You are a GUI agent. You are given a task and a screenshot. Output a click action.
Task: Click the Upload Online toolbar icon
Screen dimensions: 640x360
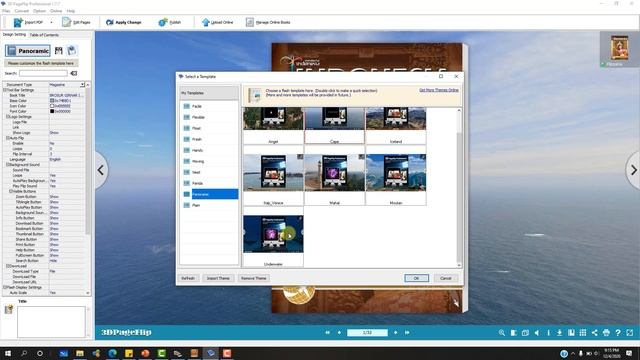click(x=206, y=22)
